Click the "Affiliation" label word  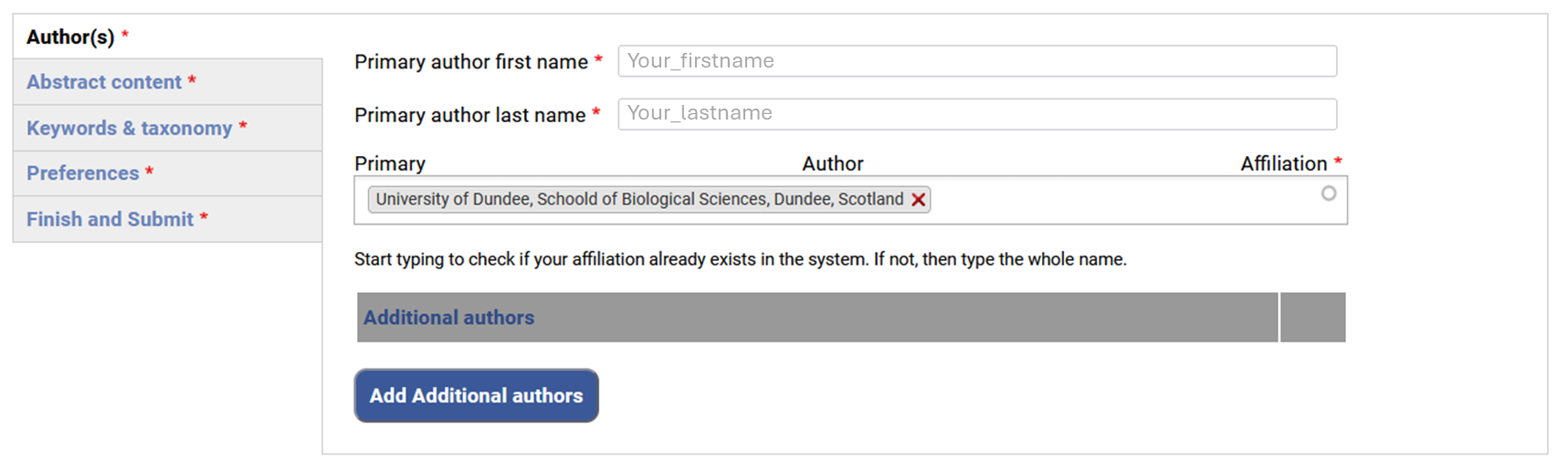(1283, 164)
